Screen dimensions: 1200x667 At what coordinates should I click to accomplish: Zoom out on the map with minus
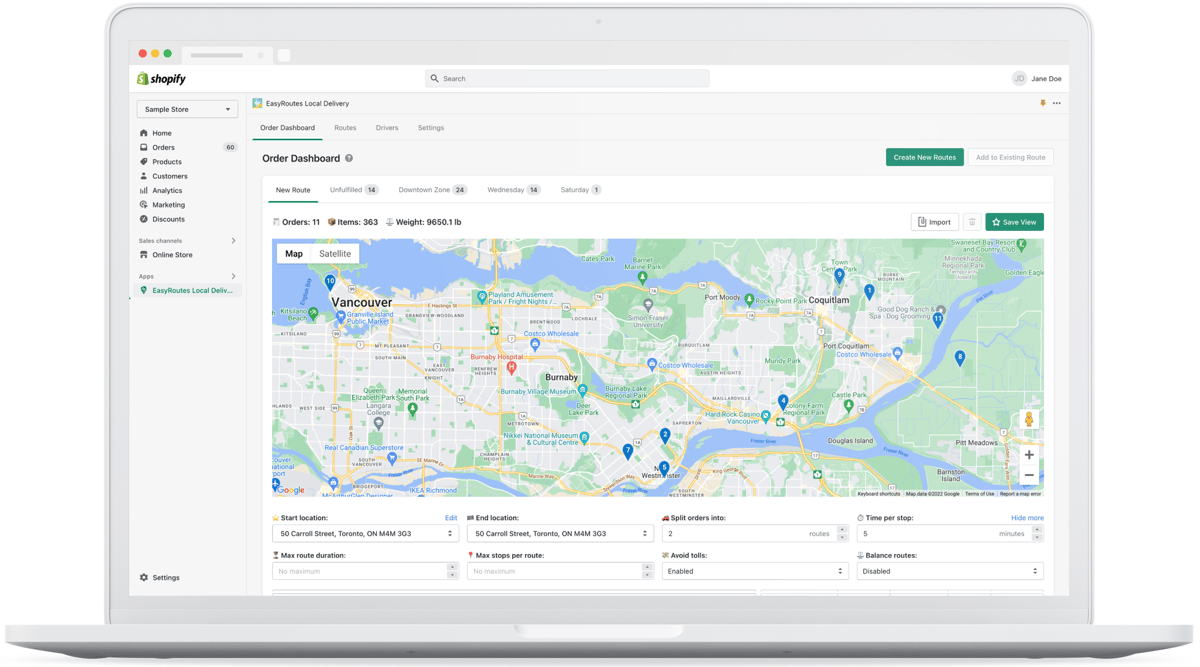[1029, 476]
